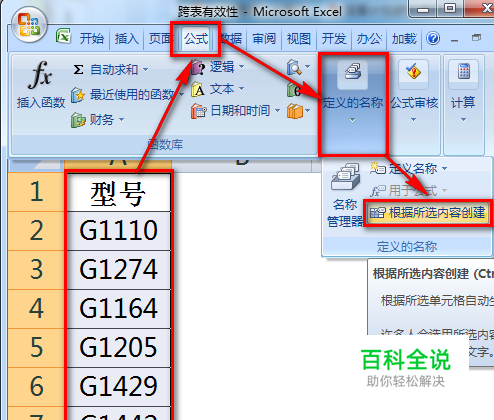
Task: Click the 逻辑 functions question-mark book icon
Action: pyautogui.click(x=198, y=68)
